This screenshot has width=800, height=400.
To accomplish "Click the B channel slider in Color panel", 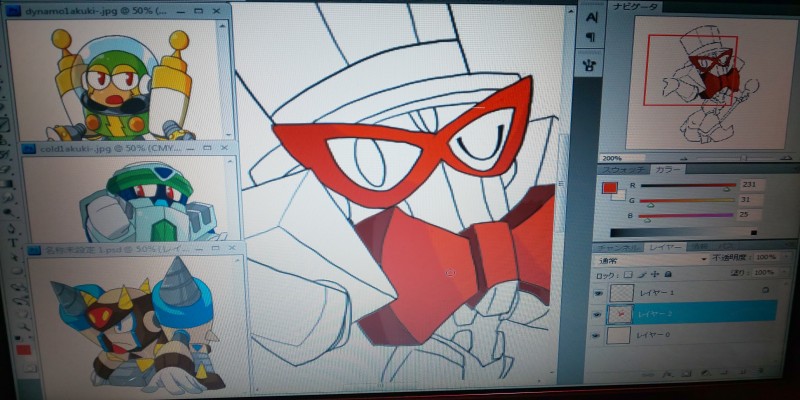I will pos(686,216).
